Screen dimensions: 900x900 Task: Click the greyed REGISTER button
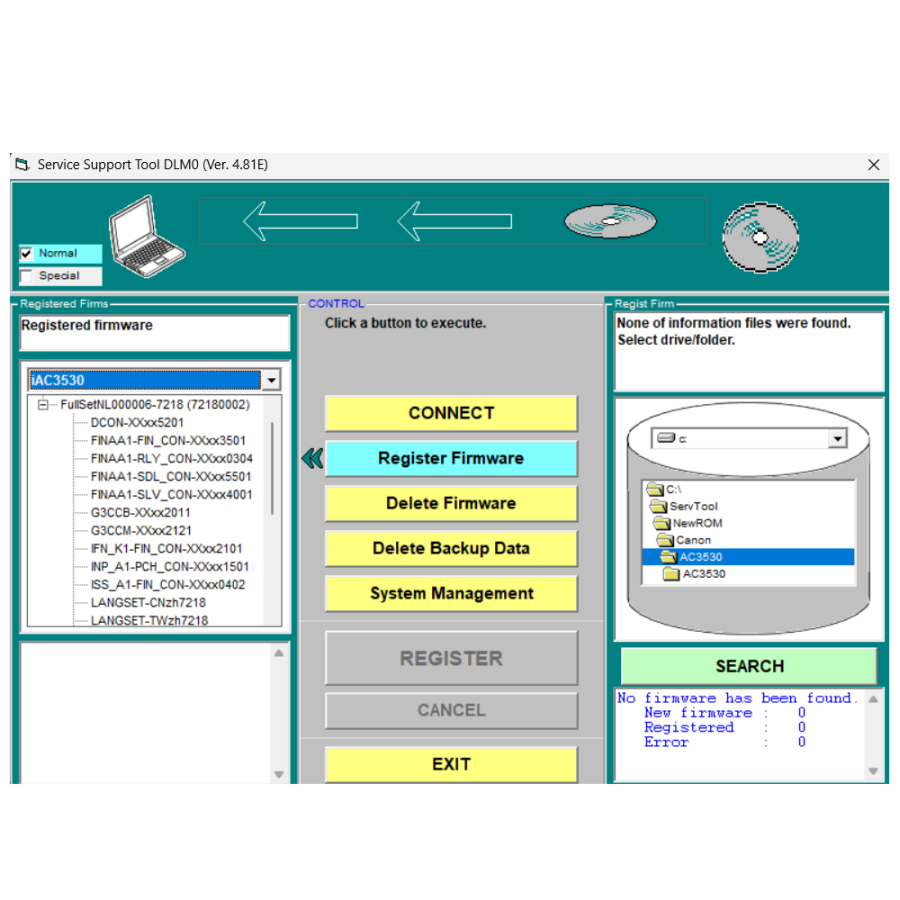tap(451, 658)
